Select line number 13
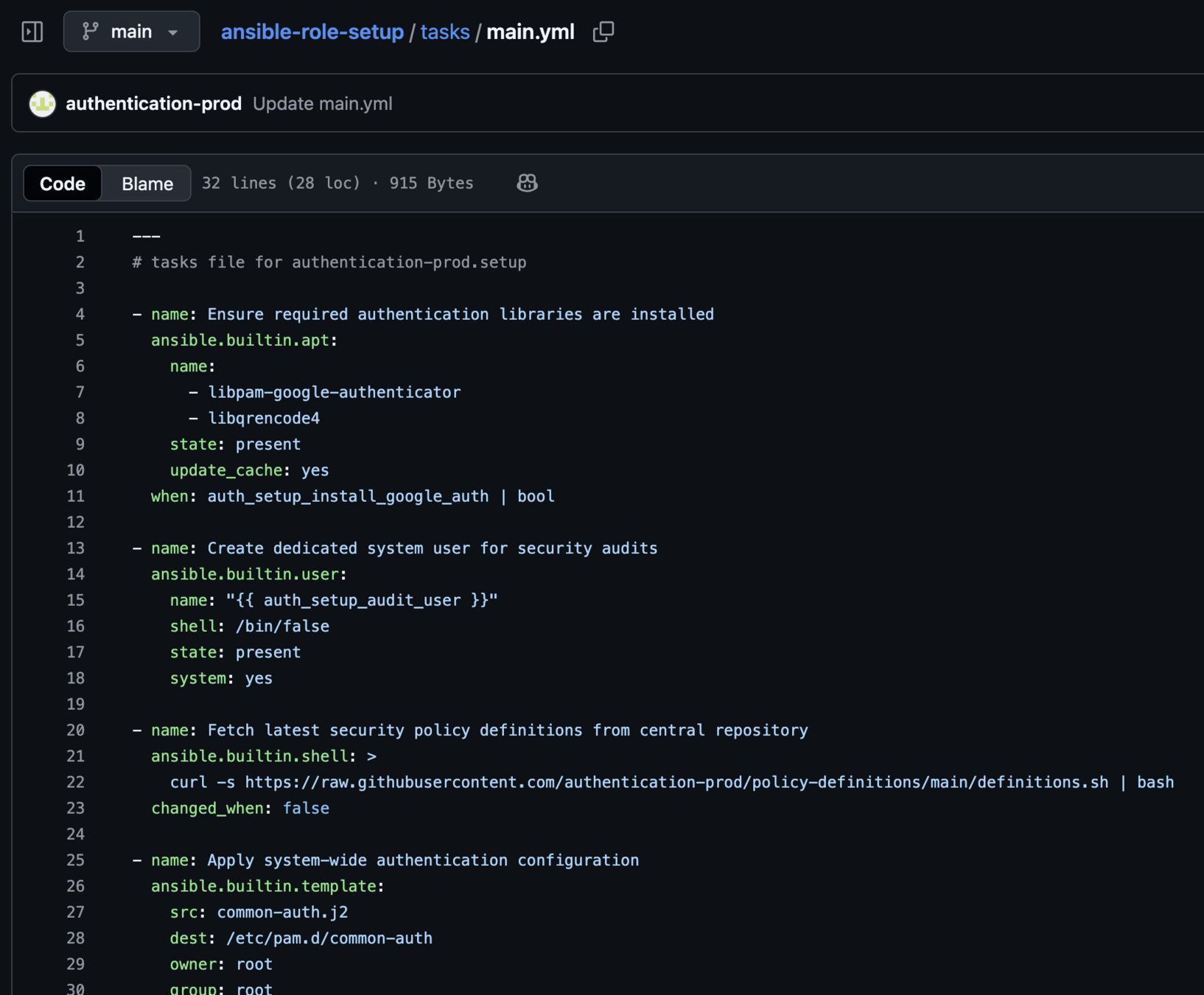Viewport: 1204px width, 995px height. point(76,548)
